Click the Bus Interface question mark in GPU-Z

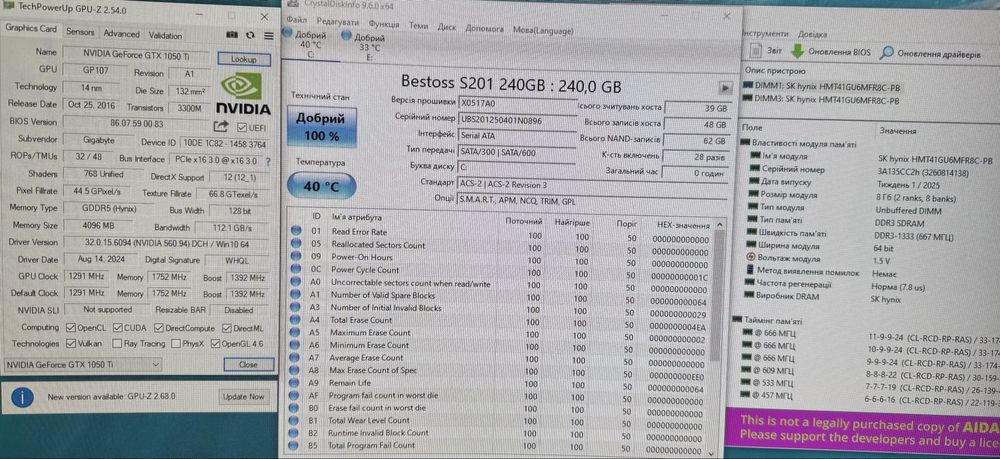point(267,161)
